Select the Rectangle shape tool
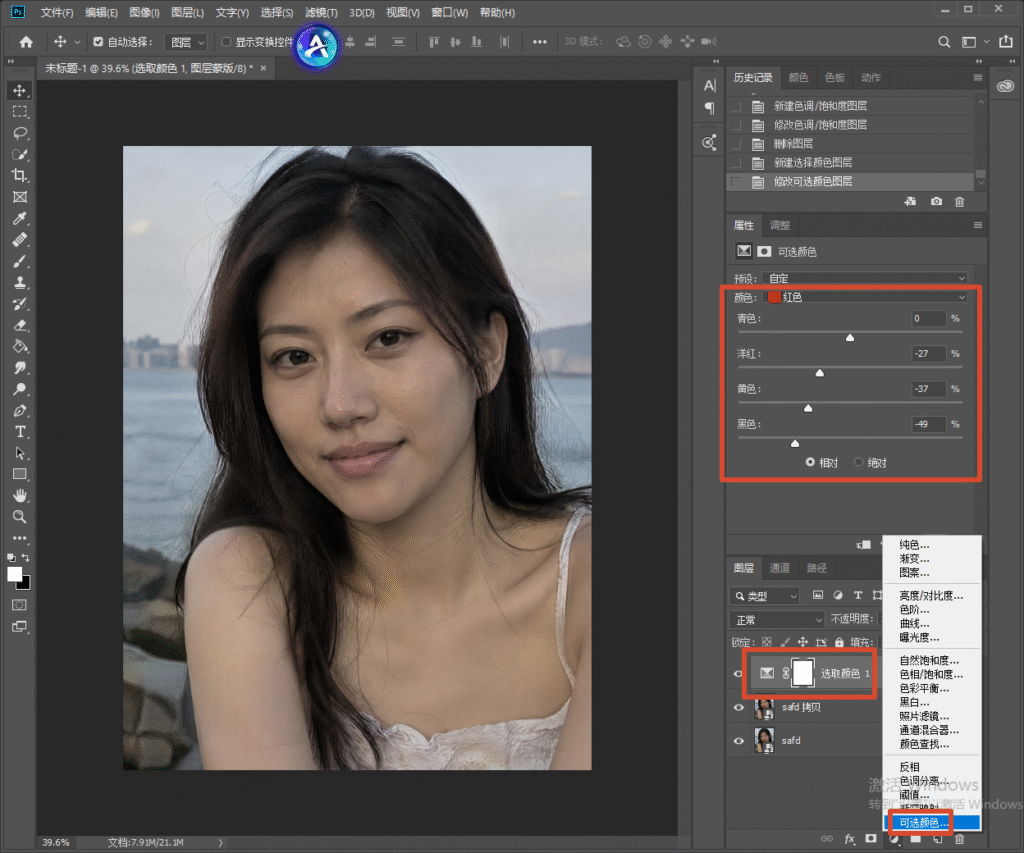This screenshot has width=1024, height=853. tap(20, 474)
